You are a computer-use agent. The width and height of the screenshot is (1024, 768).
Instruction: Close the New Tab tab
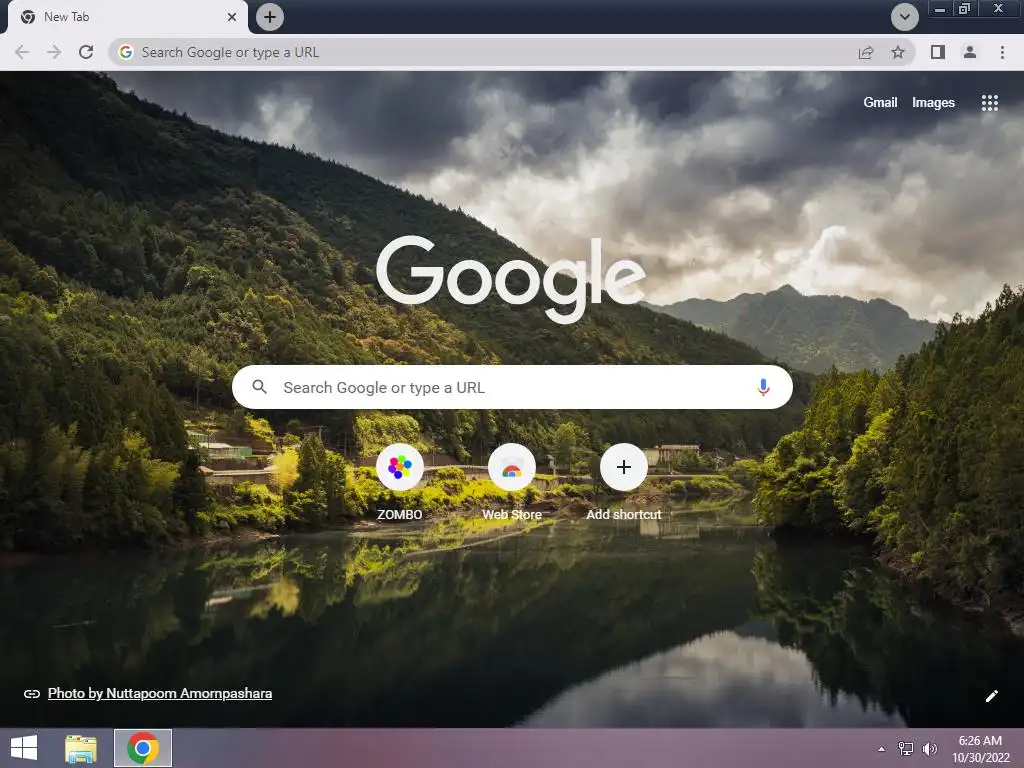click(x=232, y=17)
